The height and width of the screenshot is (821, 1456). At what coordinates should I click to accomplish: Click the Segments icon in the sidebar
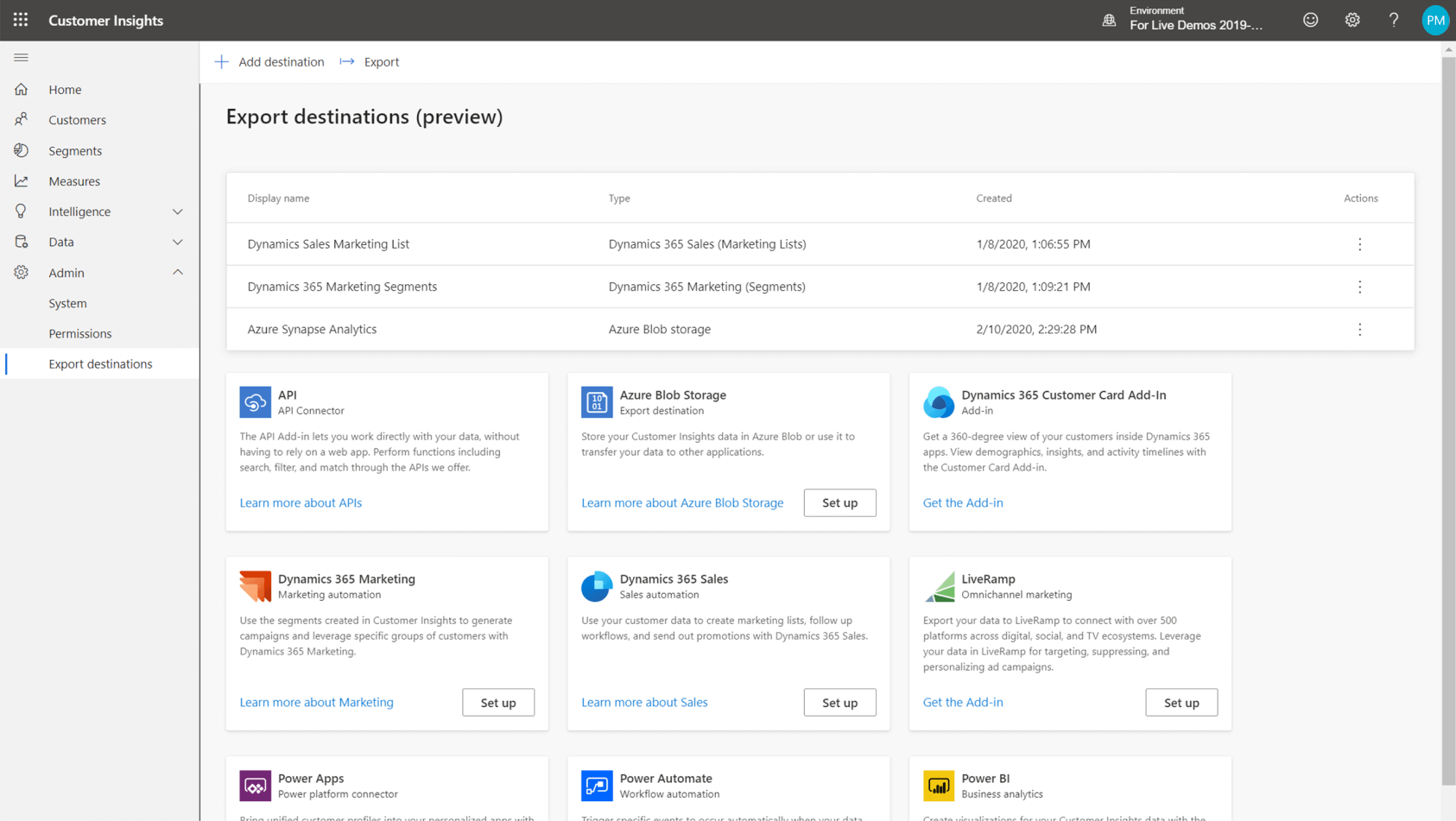23,150
